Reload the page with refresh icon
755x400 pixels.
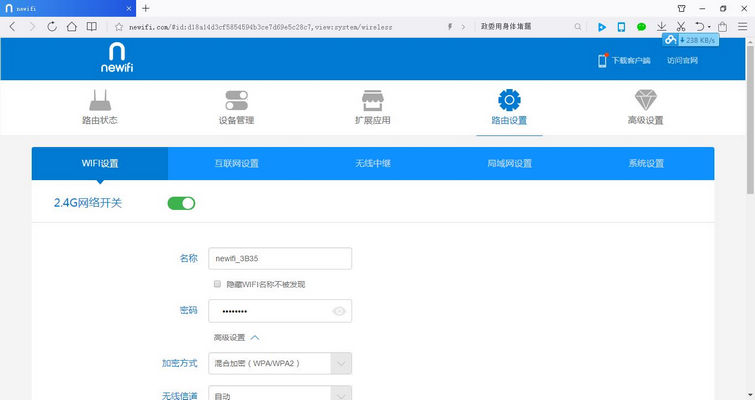(52, 27)
